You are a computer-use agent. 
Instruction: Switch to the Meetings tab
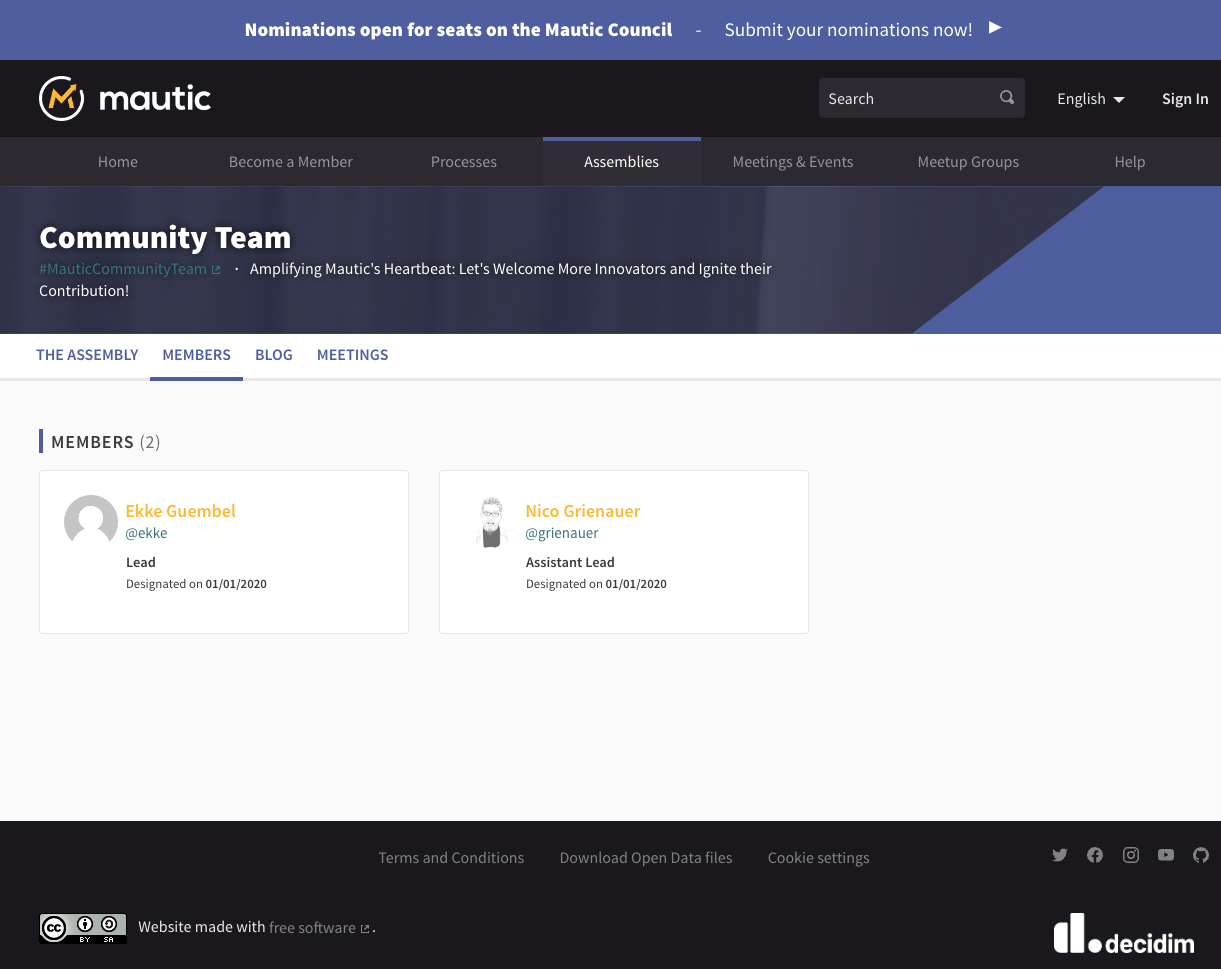tap(352, 355)
